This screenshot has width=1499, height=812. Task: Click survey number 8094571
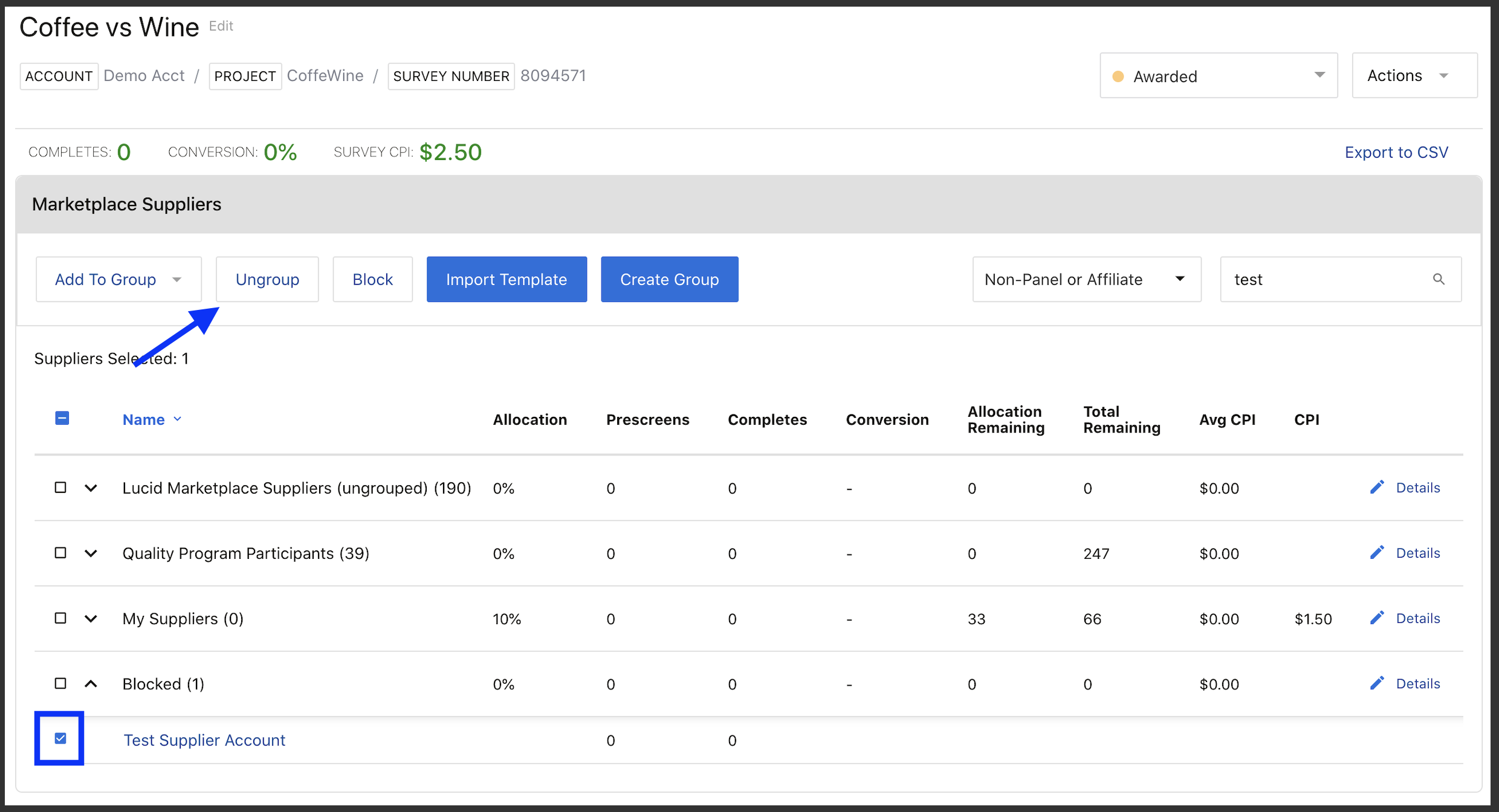pos(553,76)
